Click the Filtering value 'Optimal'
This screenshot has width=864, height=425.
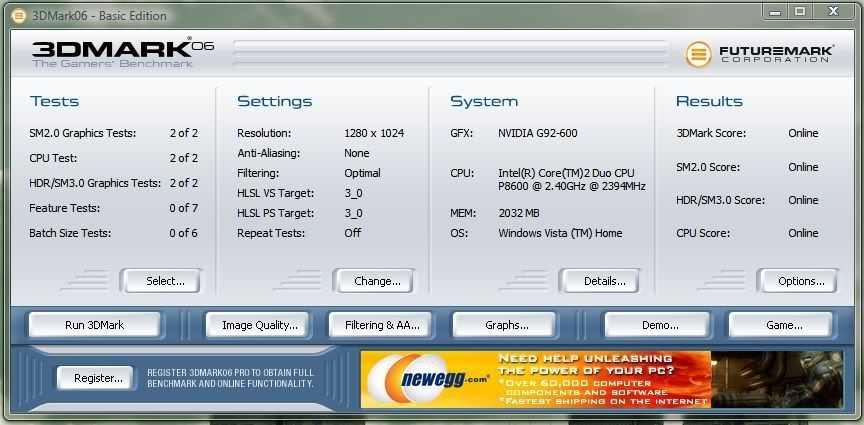pyautogui.click(x=362, y=173)
